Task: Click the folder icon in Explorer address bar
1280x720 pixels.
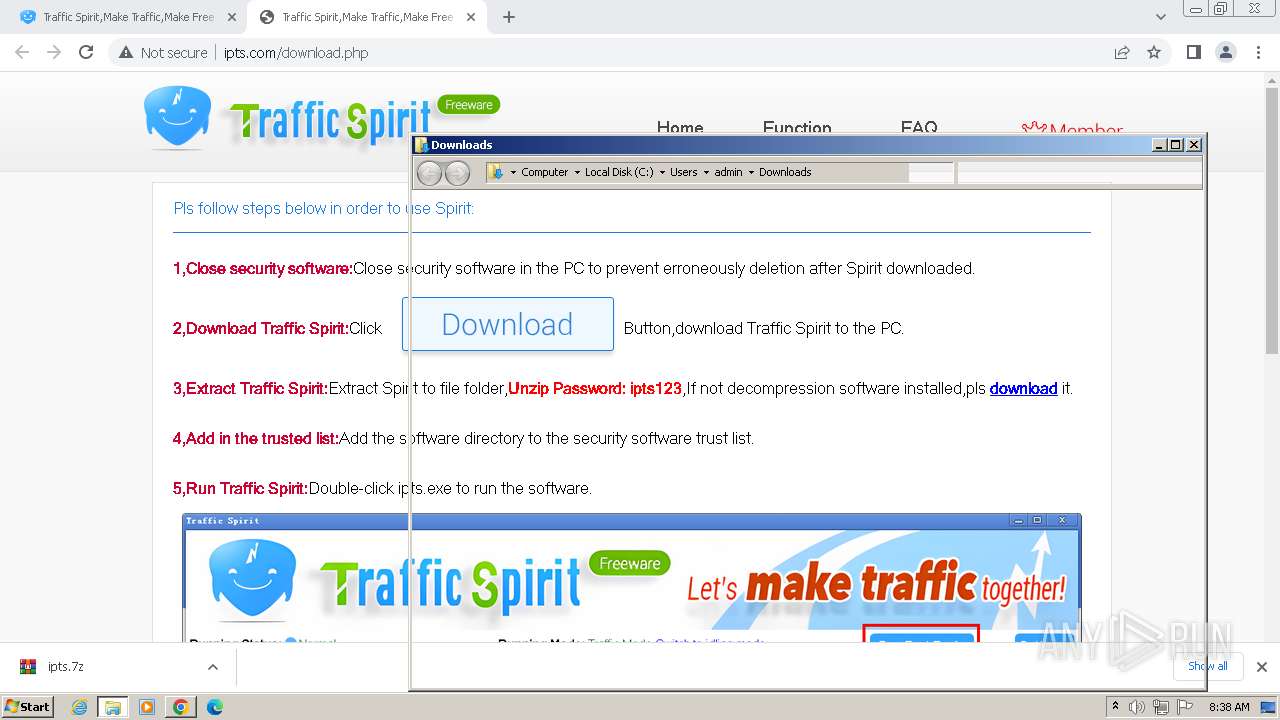Action: [x=496, y=172]
